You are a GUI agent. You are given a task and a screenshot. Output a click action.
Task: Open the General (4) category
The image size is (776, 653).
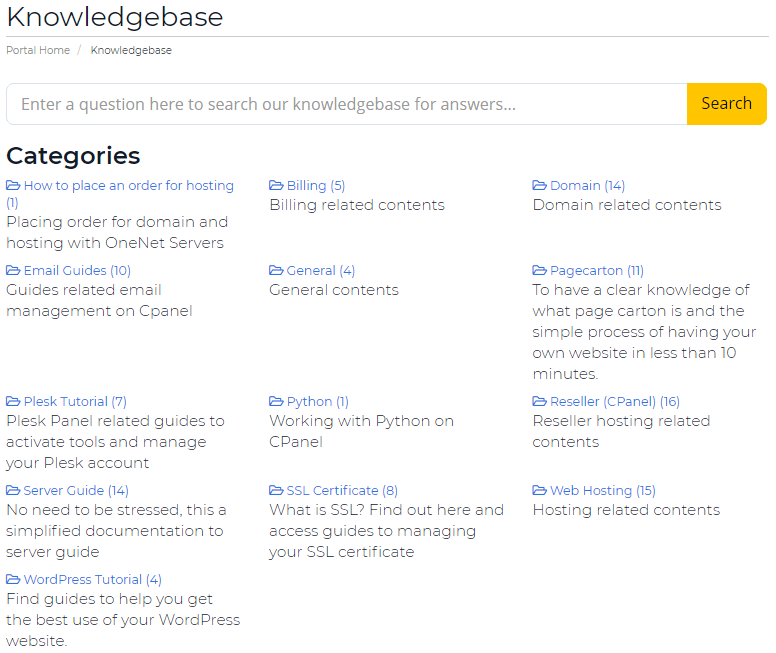pos(312,270)
